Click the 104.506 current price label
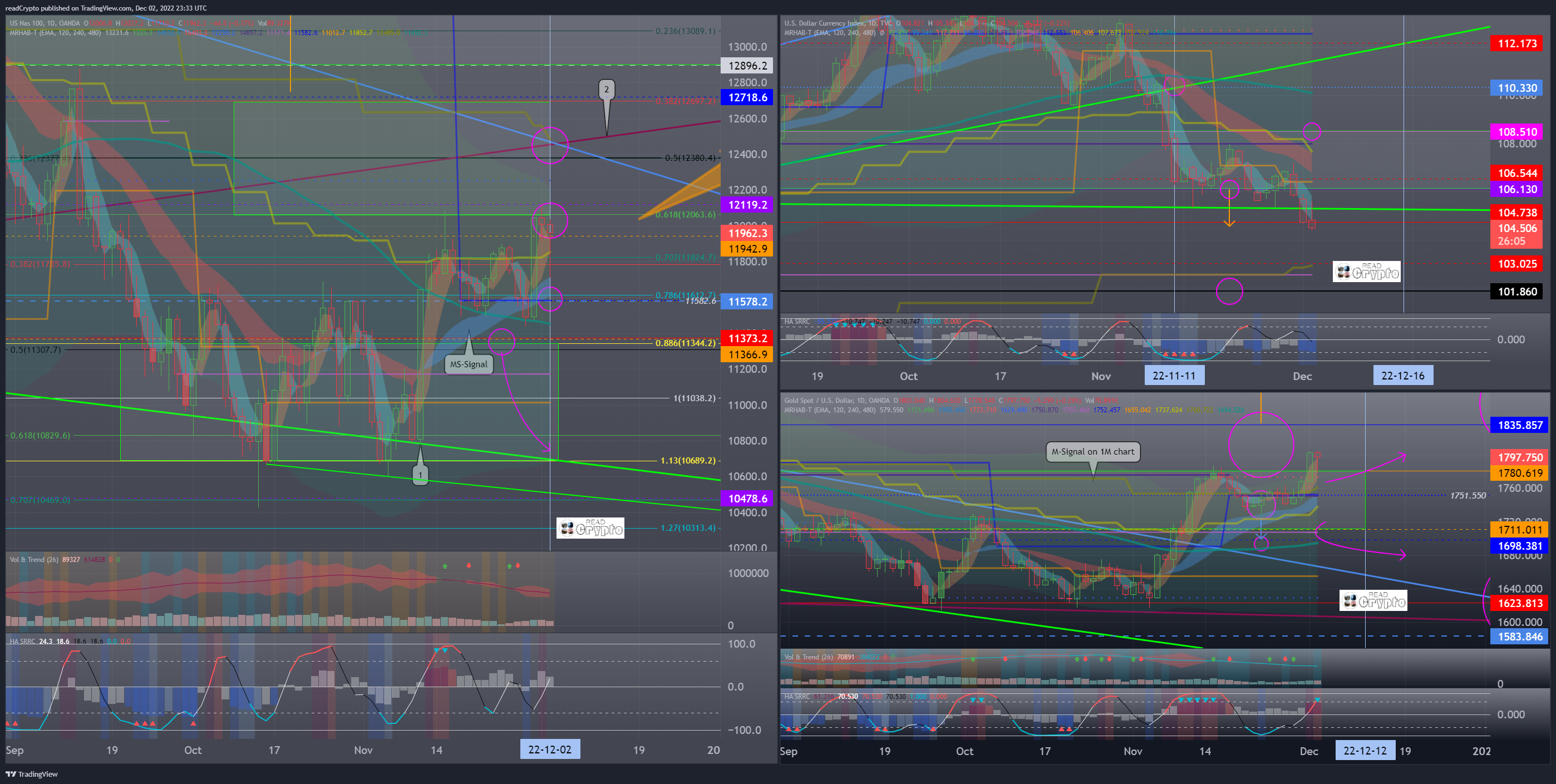This screenshot has height=784, width=1556. pos(1516,234)
